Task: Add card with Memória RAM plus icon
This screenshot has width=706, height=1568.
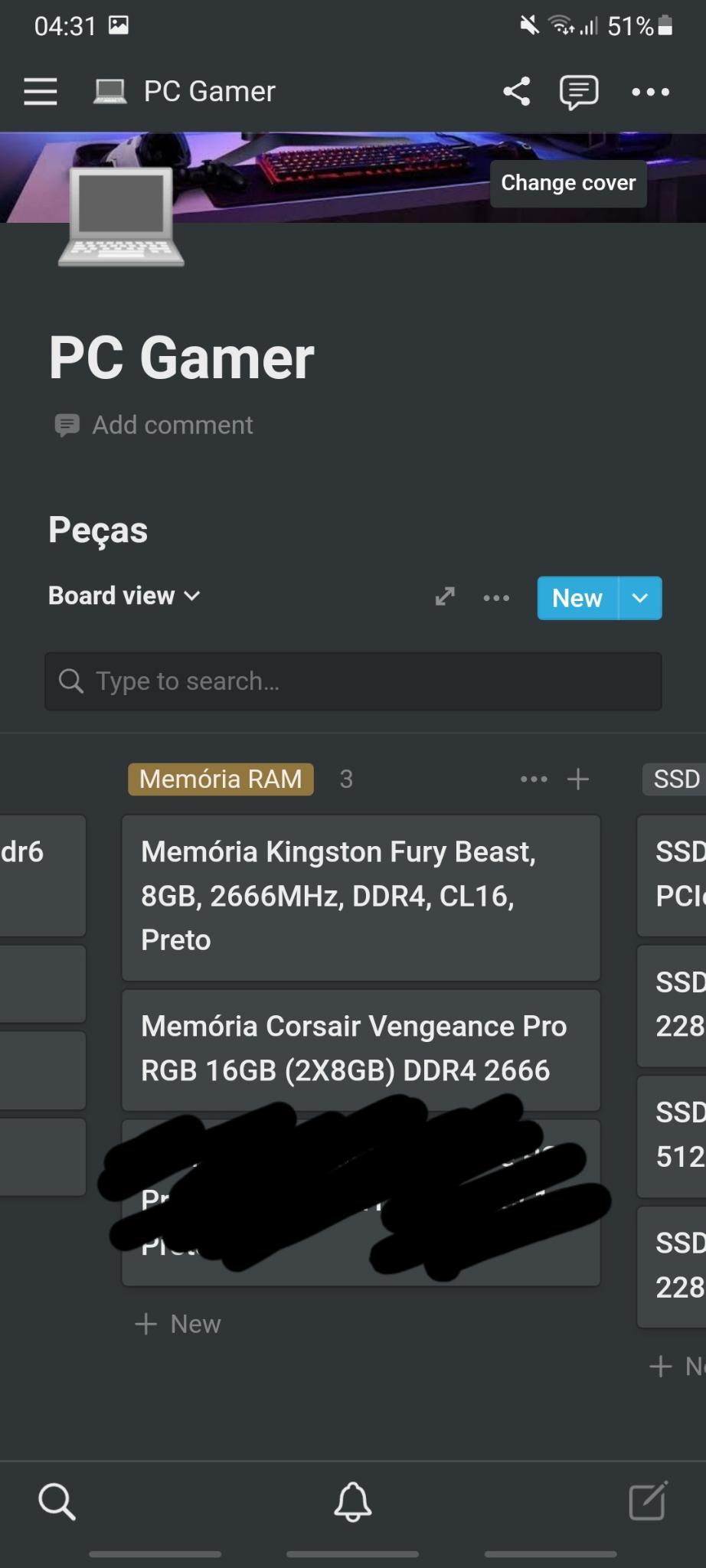Action: [578, 779]
